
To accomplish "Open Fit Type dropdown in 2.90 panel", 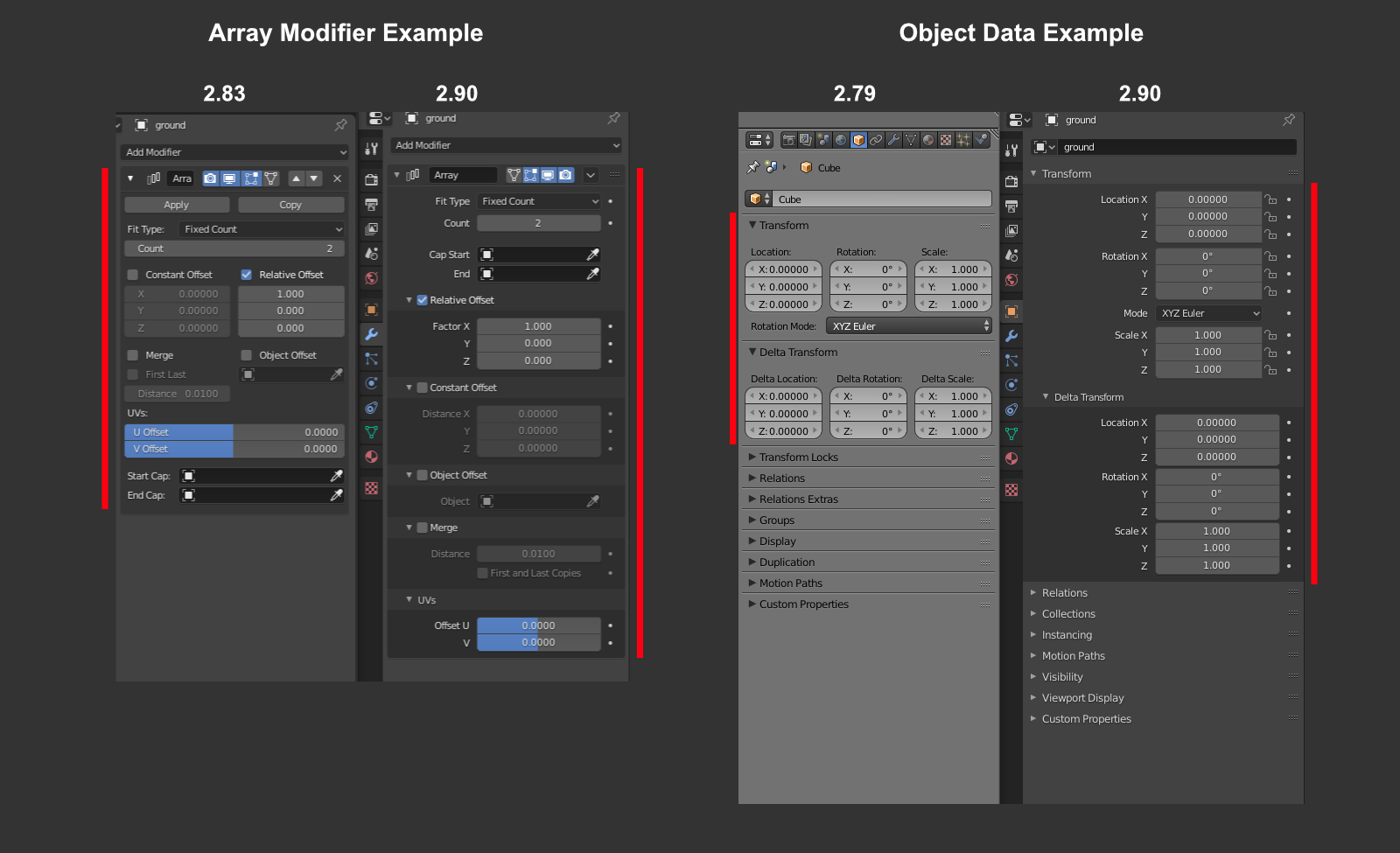I will coord(539,201).
